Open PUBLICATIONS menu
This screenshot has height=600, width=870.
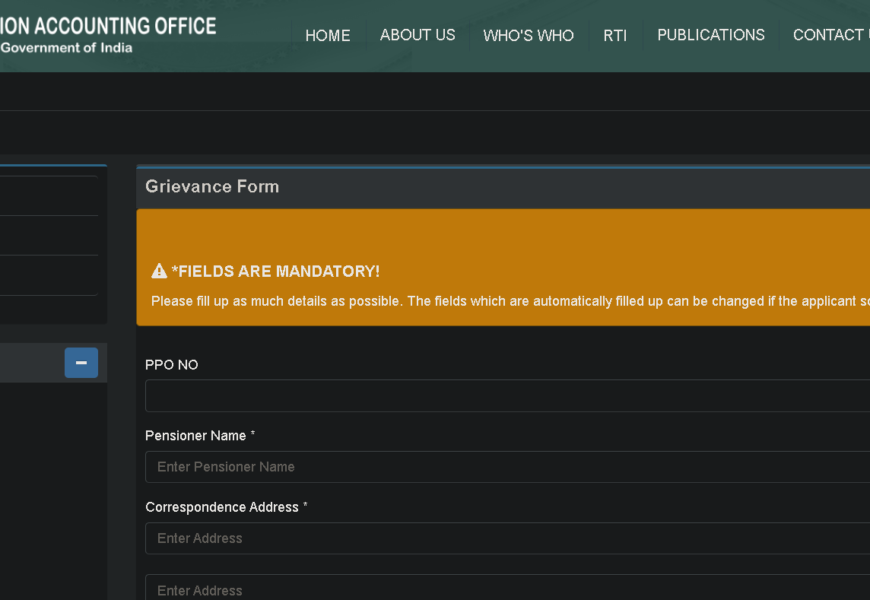711,35
